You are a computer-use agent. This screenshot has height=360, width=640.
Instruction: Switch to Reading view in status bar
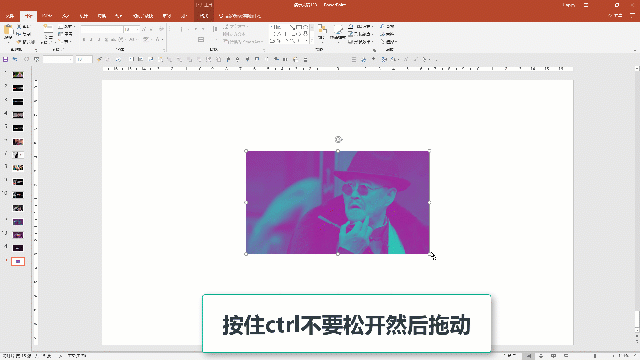click(553, 356)
